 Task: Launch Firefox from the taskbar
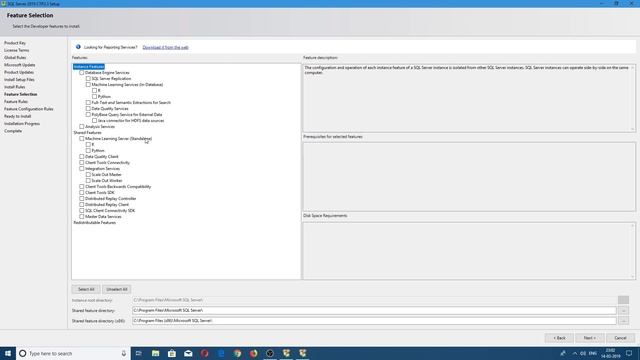(x=253, y=353)
